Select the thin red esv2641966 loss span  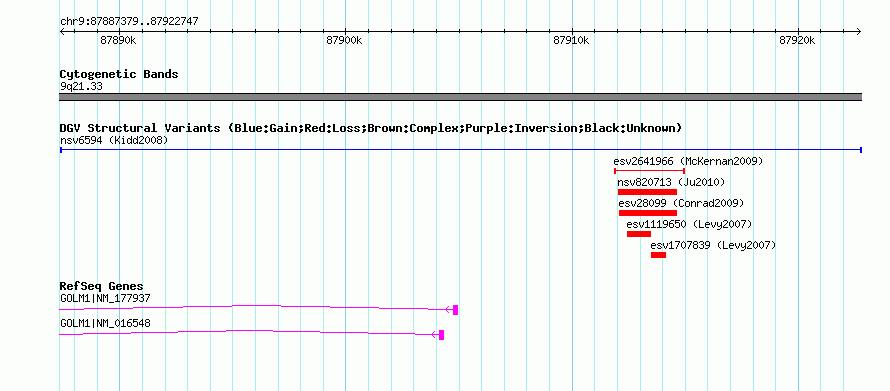pyautogui.click(x=649, y=171)
